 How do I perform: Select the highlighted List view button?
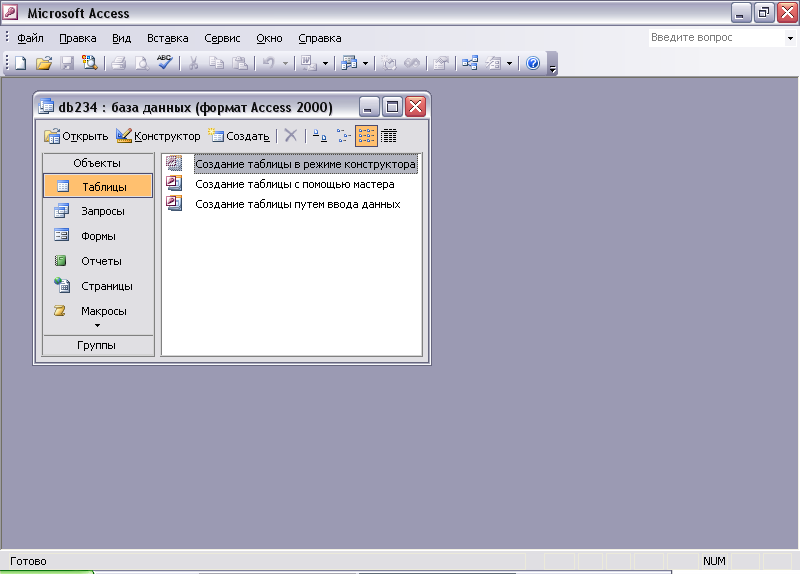[366, 136]
